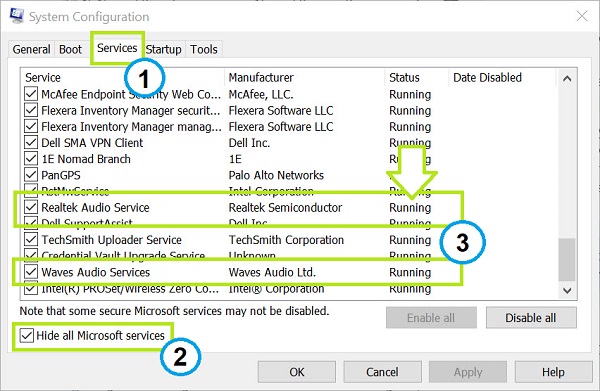Click the Cancel button
This screenshot has height=391, width=600.
(382, 372)
